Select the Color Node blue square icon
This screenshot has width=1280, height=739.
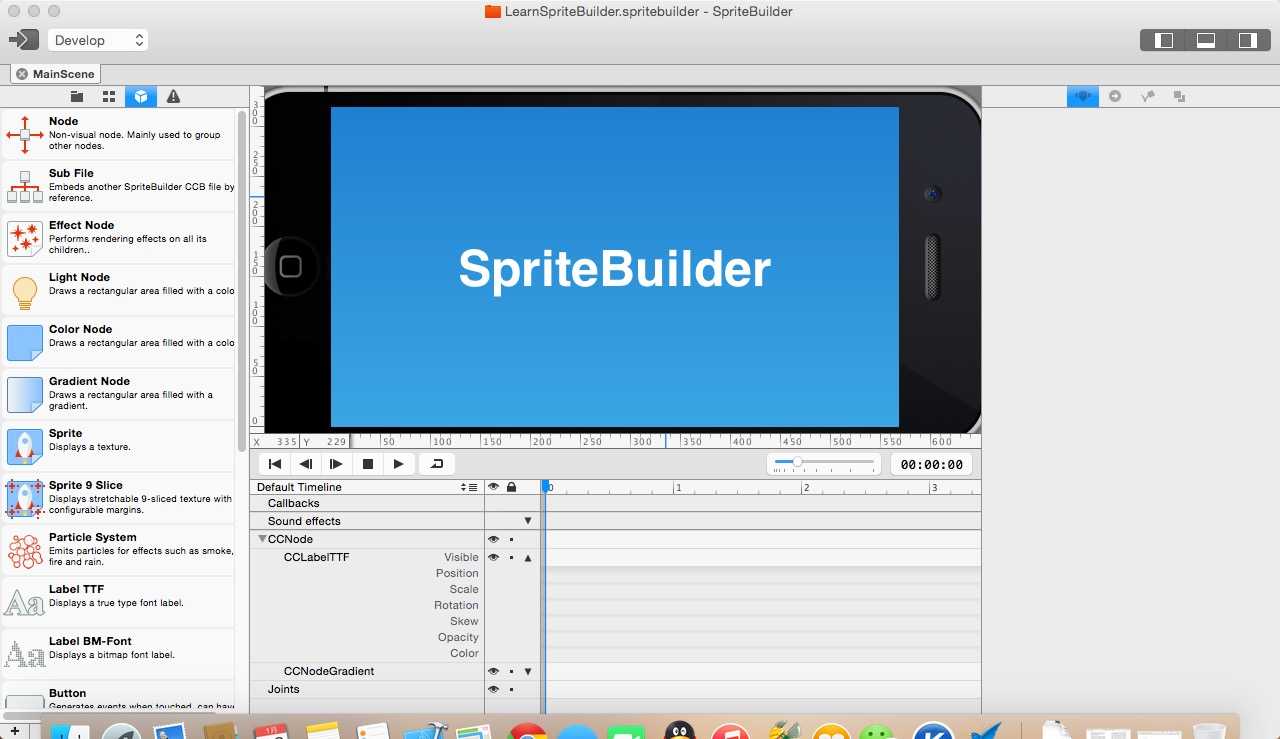[x=24, y=342]
